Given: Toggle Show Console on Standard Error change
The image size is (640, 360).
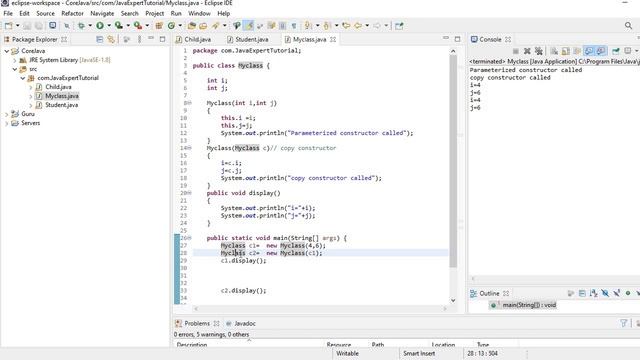Looking at the screenshot, I should 600,51.
